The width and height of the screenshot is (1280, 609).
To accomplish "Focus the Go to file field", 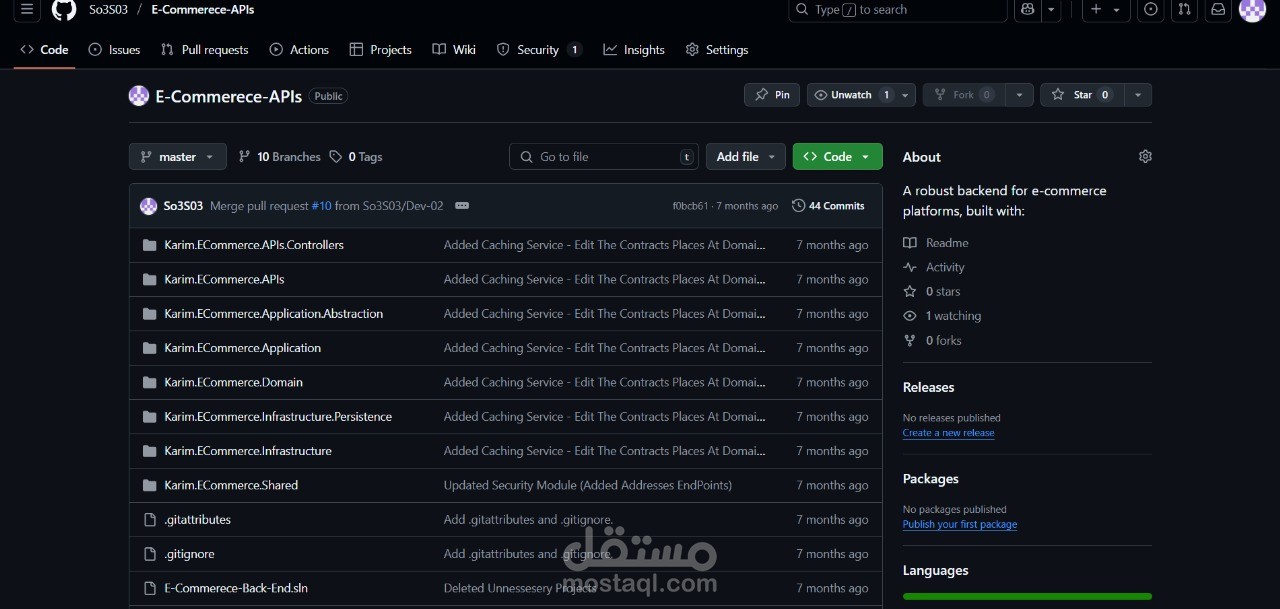I will (604, 157).
